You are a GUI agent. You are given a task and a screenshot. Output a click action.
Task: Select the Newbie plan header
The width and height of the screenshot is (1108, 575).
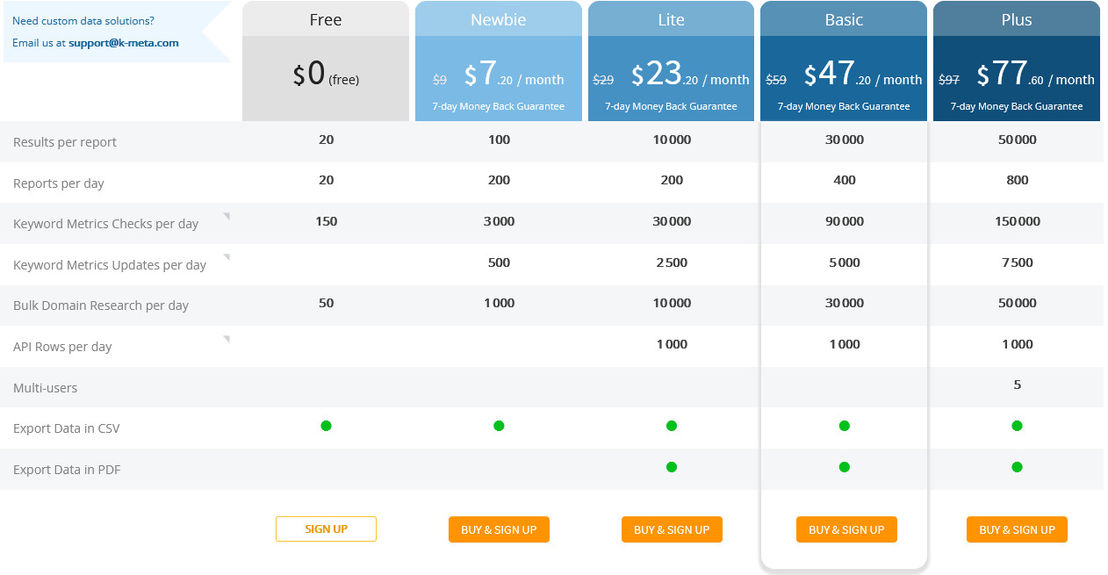[x=498, y=20]
